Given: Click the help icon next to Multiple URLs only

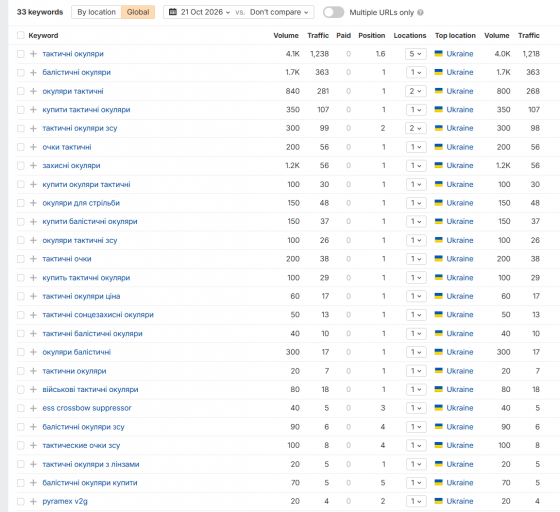Looking at the screenshot, I should [x=420, y=12].
